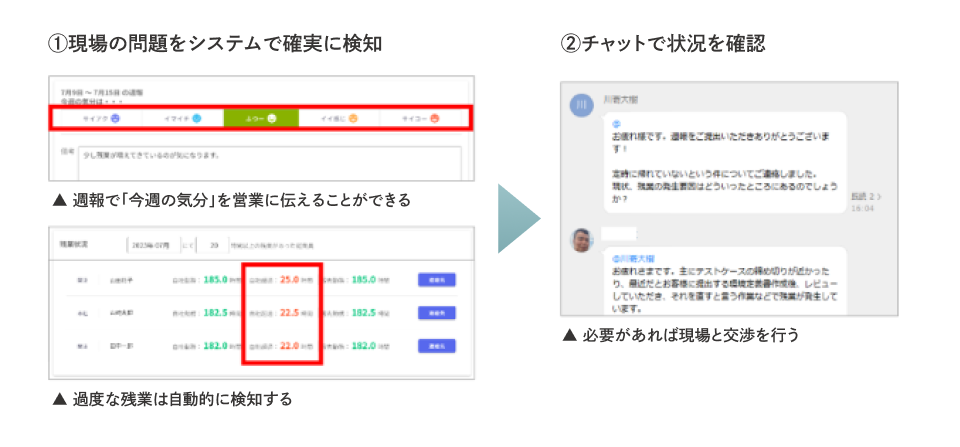Click the photo avatar in the chat

[581, 240]
